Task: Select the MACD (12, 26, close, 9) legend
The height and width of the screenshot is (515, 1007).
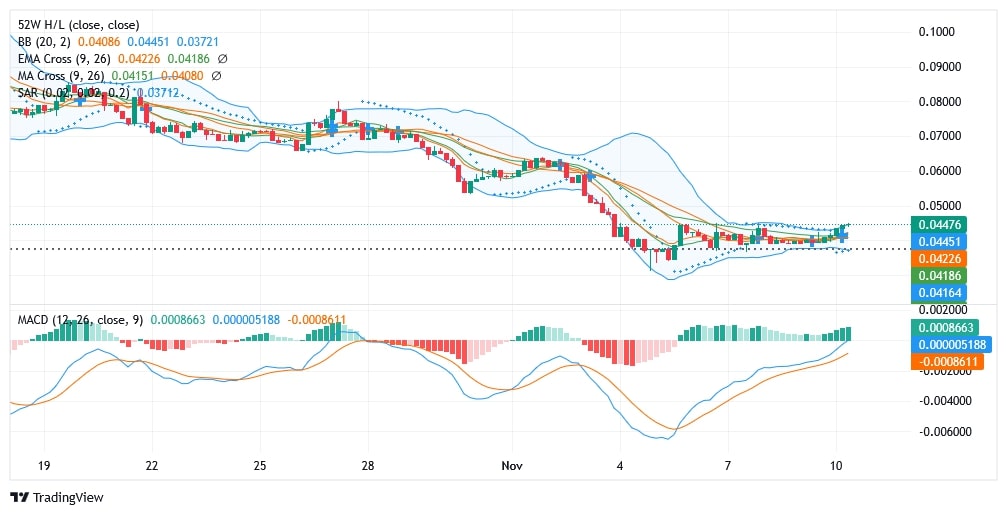Action: [80, 320]
